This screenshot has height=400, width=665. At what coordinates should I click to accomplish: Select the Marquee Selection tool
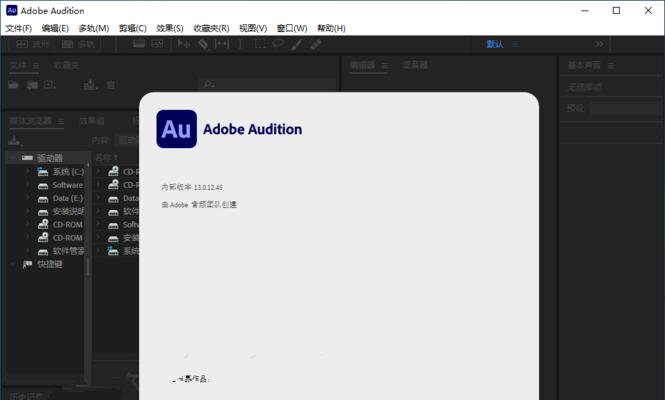pyautogui.click(x=260, y=44)
